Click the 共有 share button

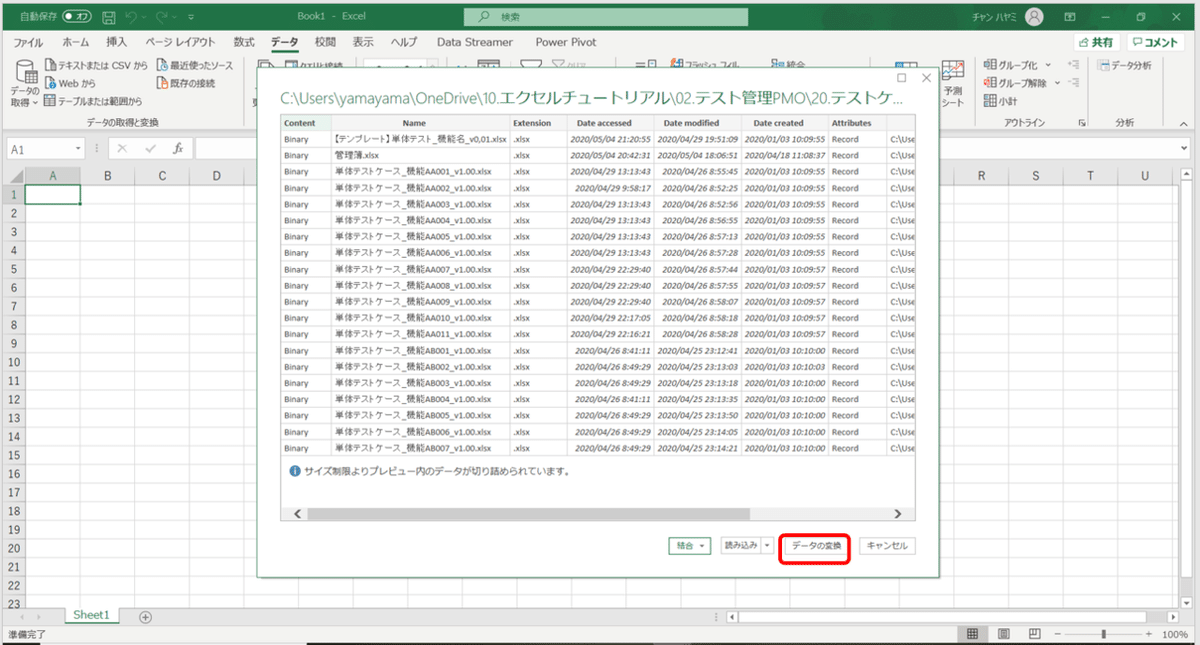point(1096,42)
